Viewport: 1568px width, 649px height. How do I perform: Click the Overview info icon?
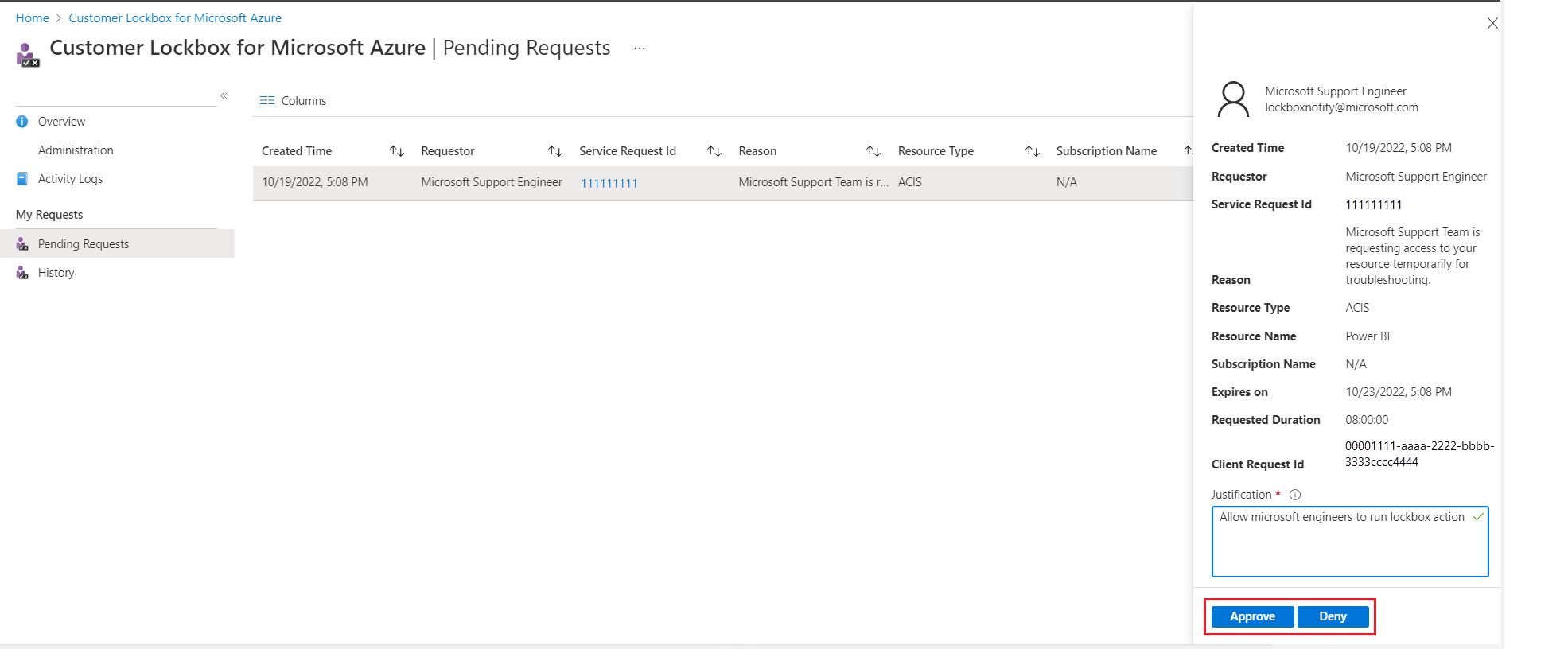22,122
